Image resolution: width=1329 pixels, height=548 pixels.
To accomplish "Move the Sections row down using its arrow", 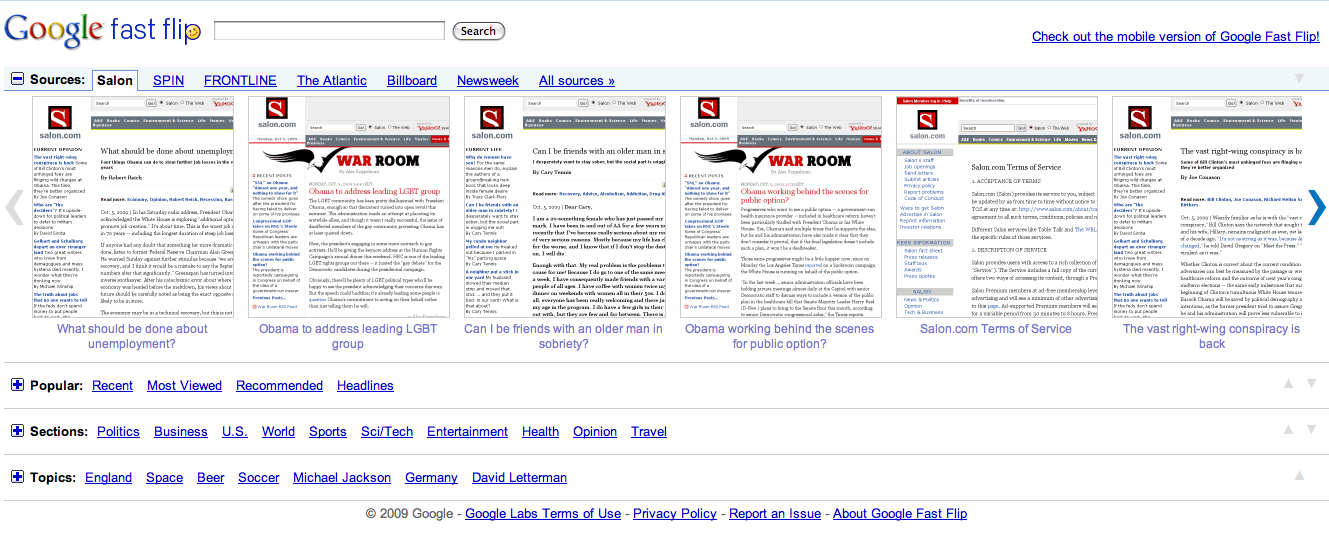I will tap(1311, 429).
